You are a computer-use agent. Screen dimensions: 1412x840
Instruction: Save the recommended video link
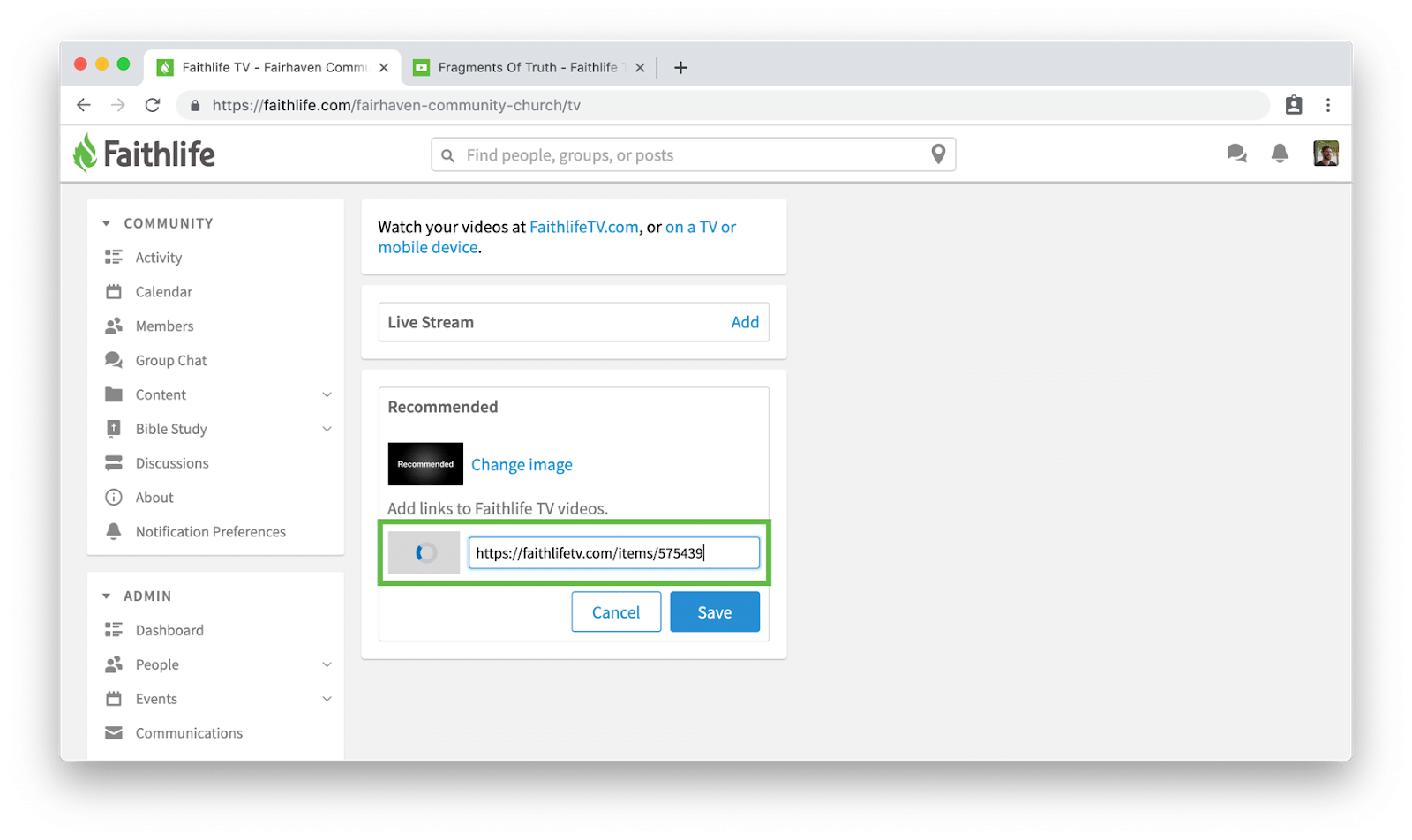[715, 611]
